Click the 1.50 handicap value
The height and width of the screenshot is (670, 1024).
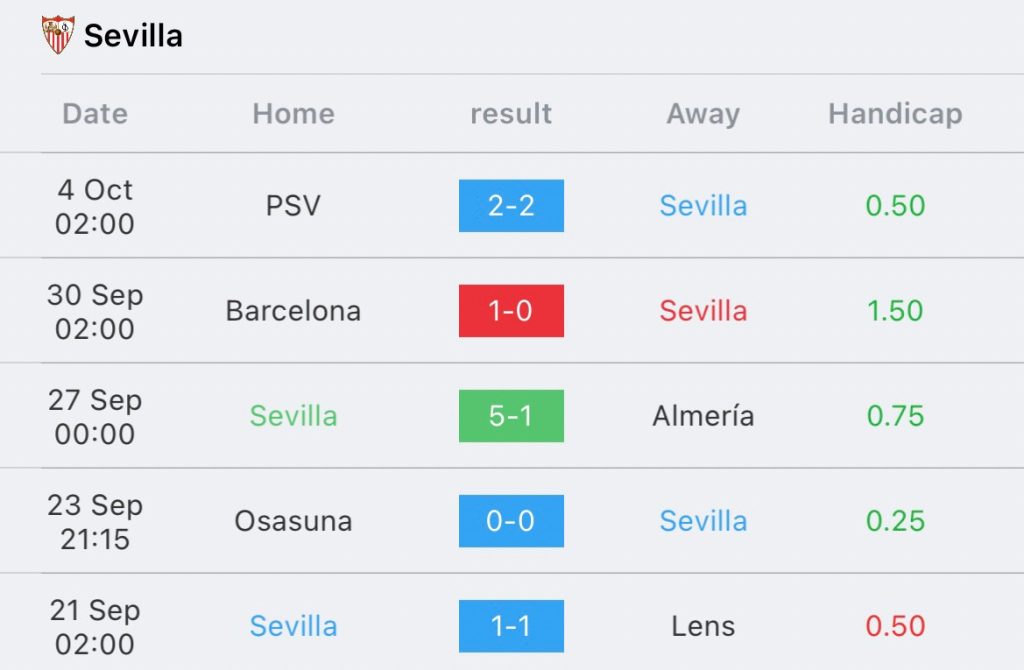(895, 311)
